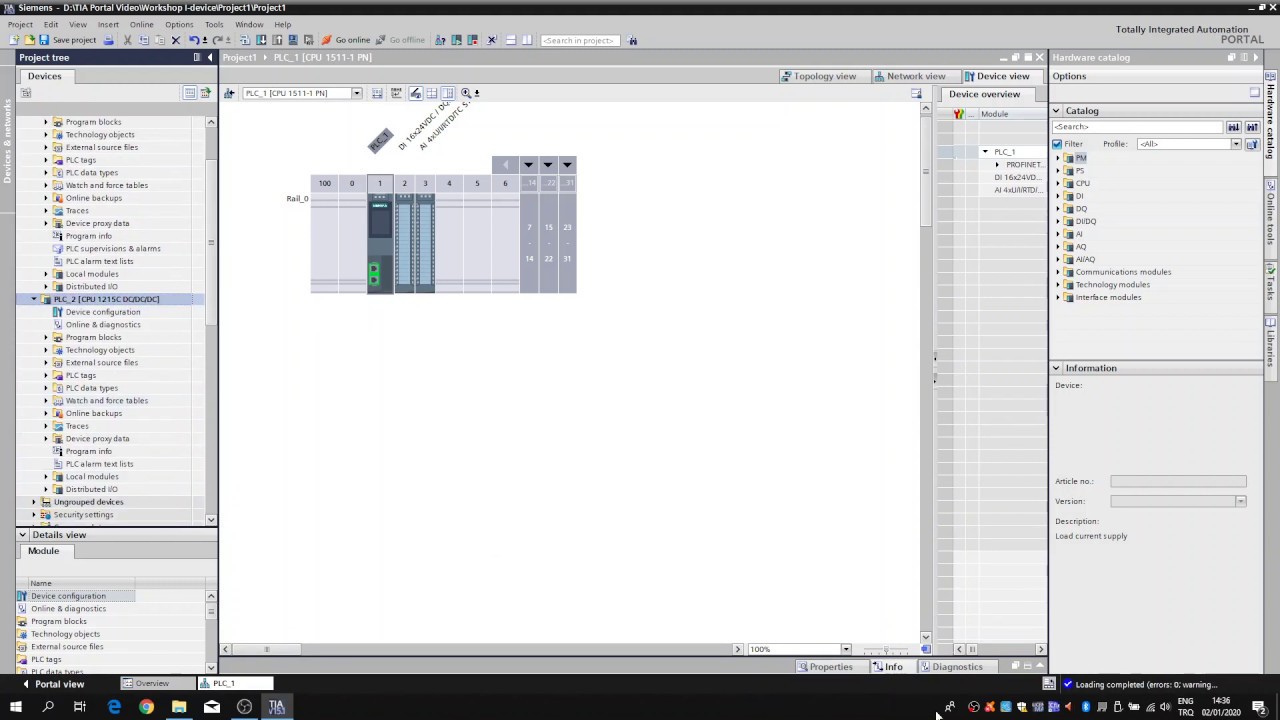The width and height of the screenshot is (1280, 720).
Task: Open the Online menu
Action: pos(141,24)
